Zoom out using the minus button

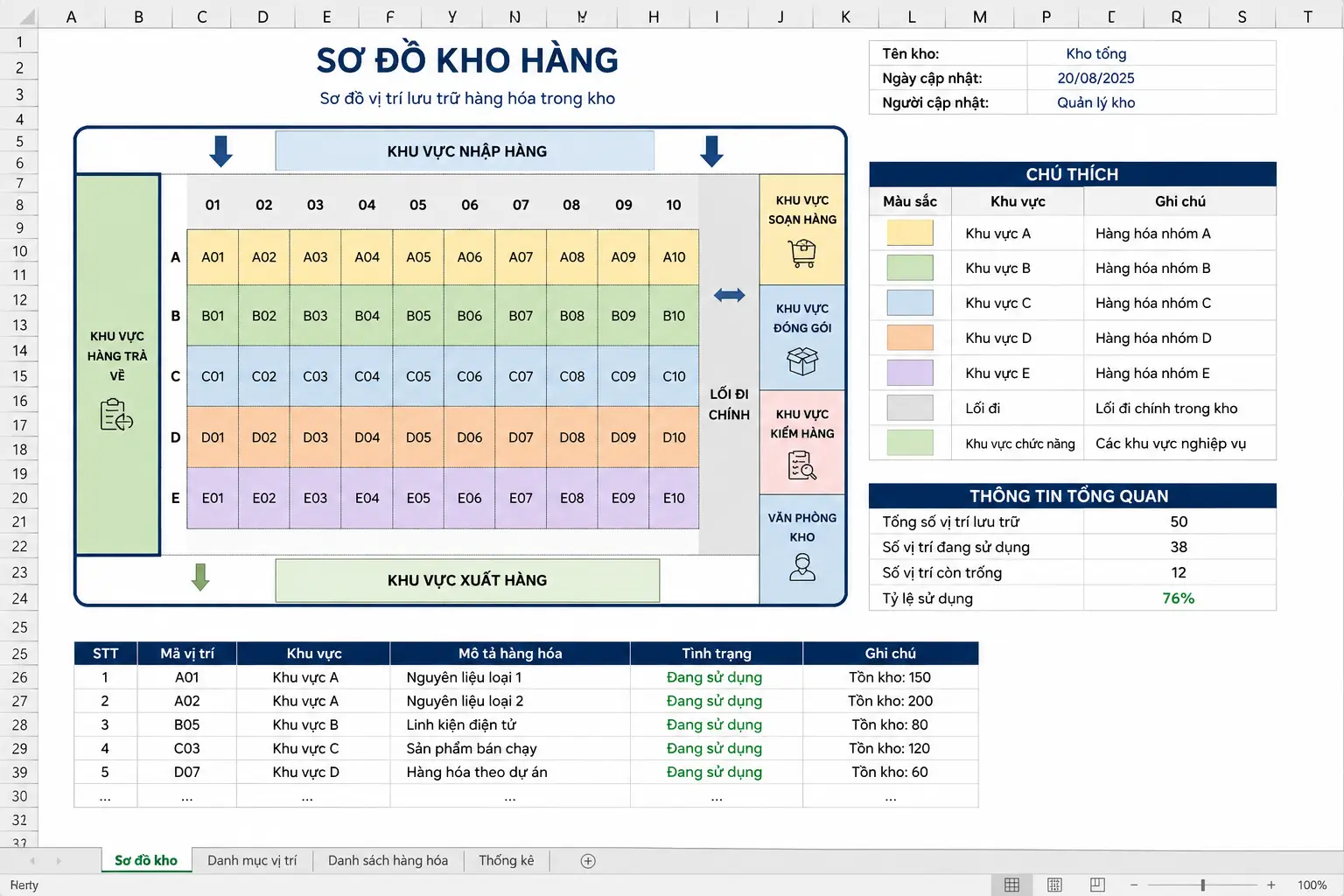point(1134,885)
